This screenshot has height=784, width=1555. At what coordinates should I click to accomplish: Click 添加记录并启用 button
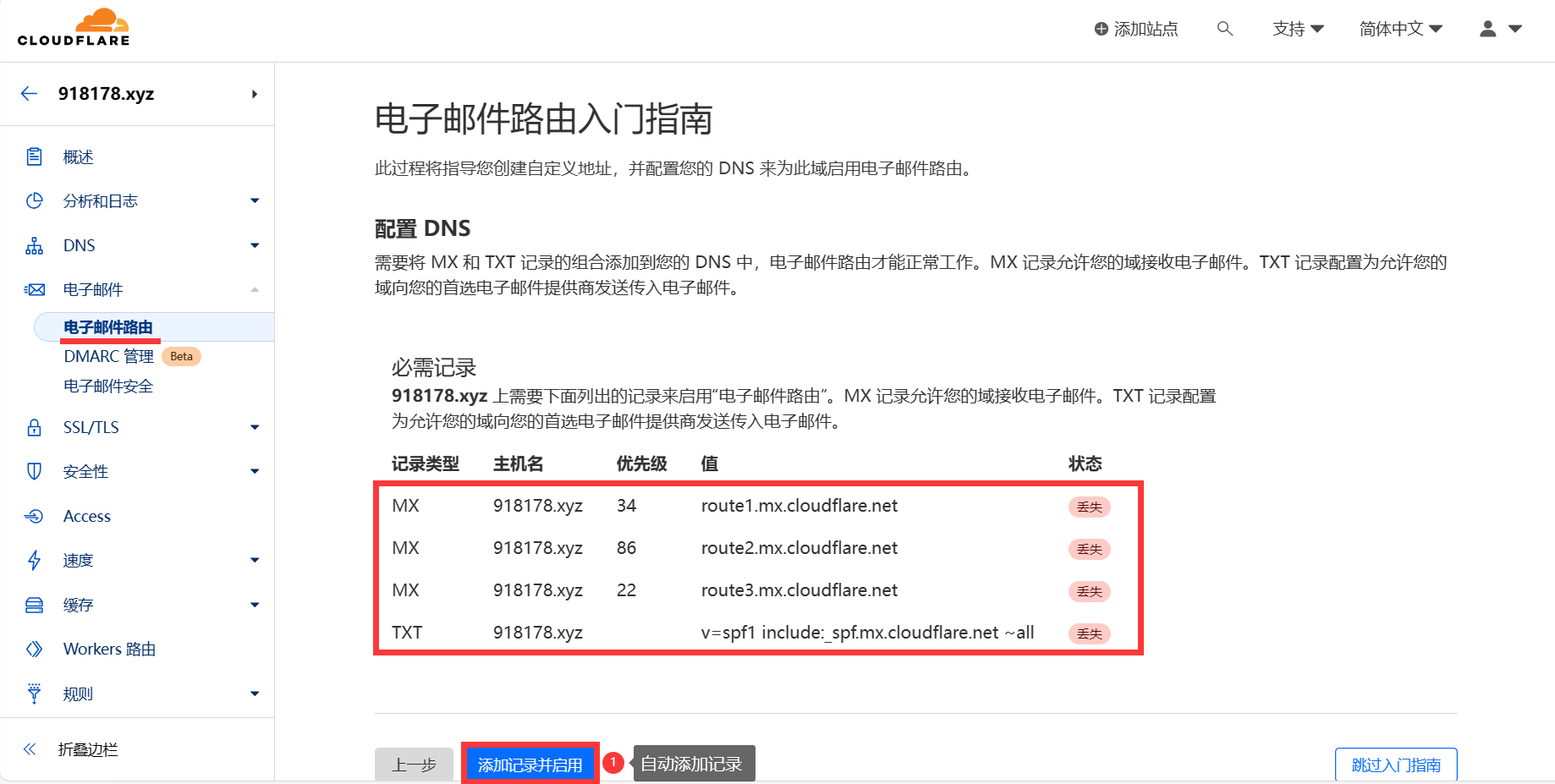(x=530, y=765)
